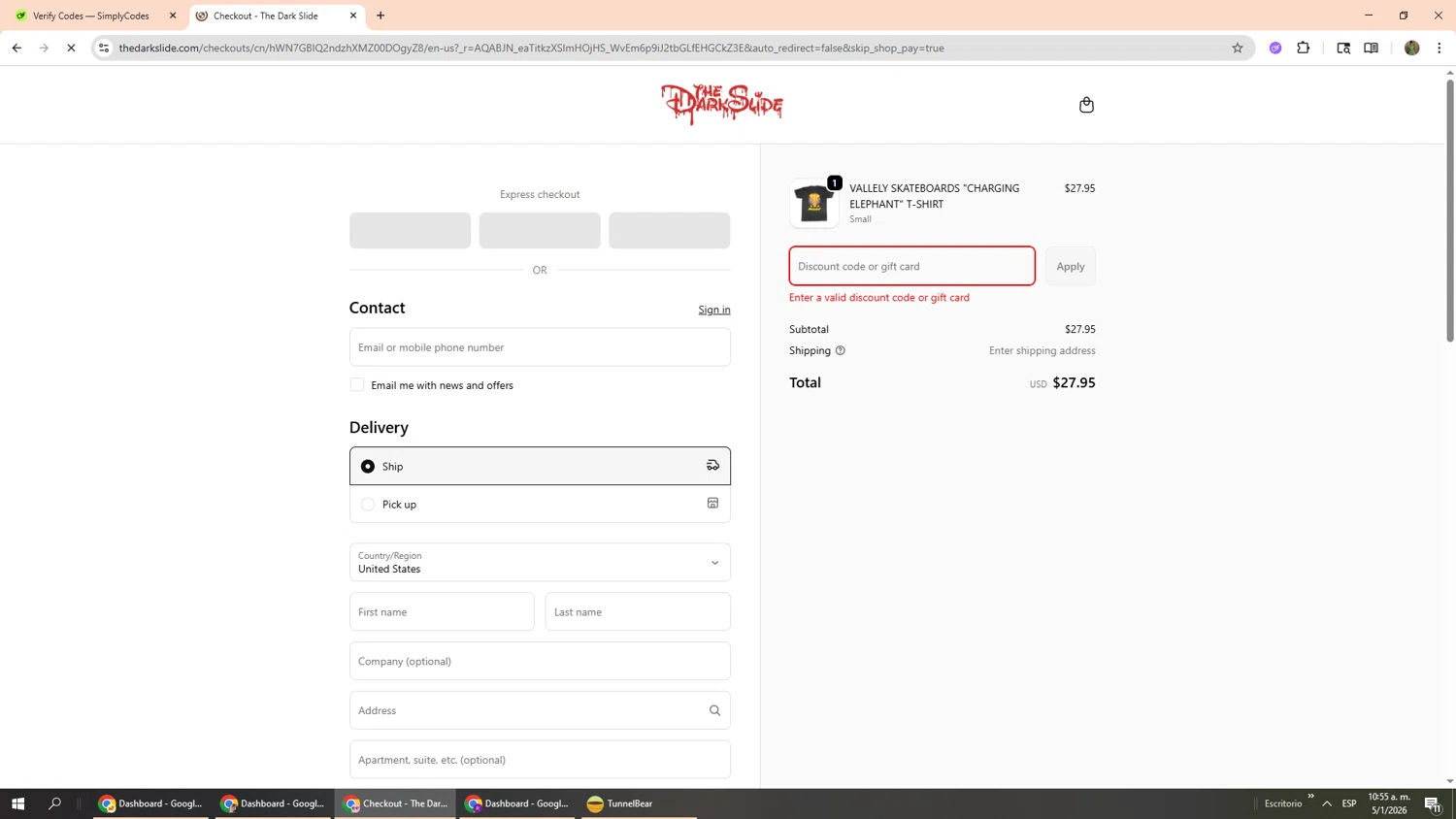Open TunnelBear from the taskbar
The height and width of the screenshot is (819, 1456).
[638, 803]
